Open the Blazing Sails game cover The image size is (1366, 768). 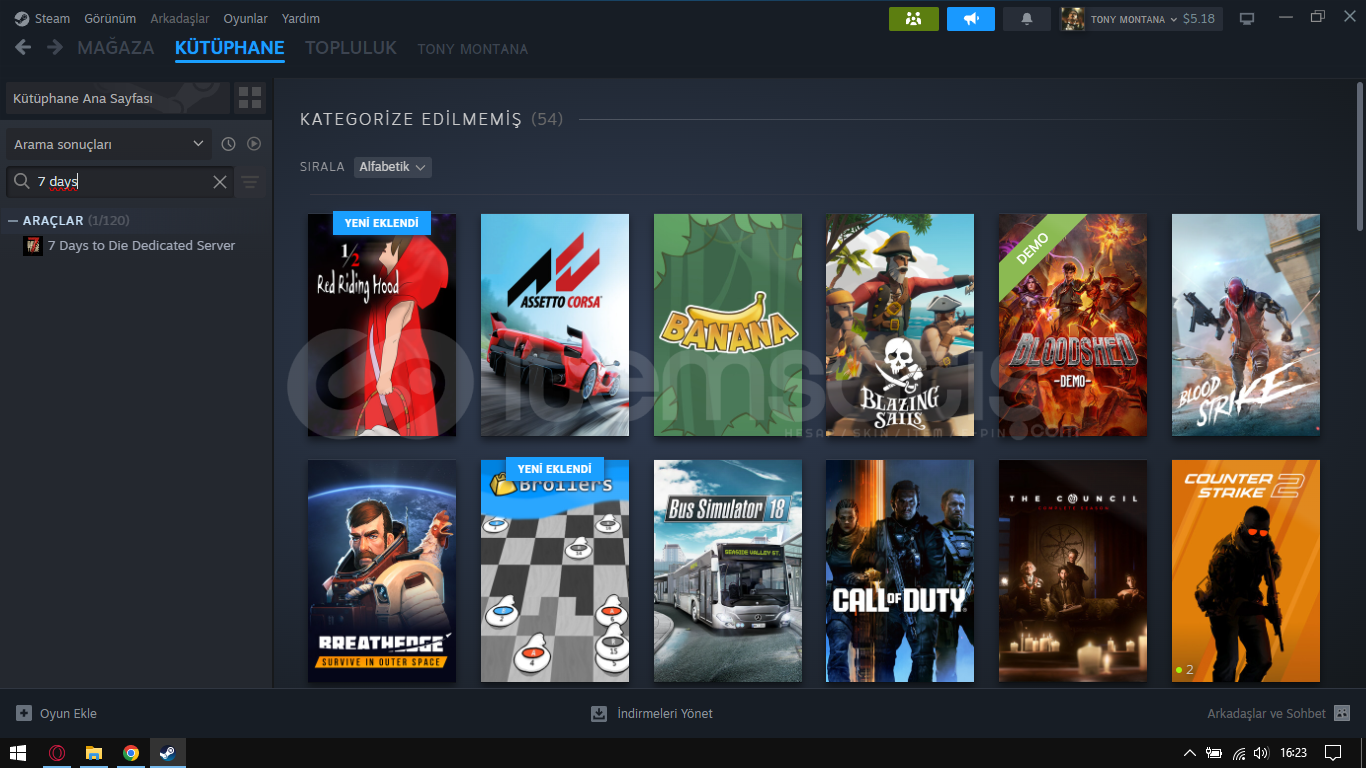[x=900, y=325]
